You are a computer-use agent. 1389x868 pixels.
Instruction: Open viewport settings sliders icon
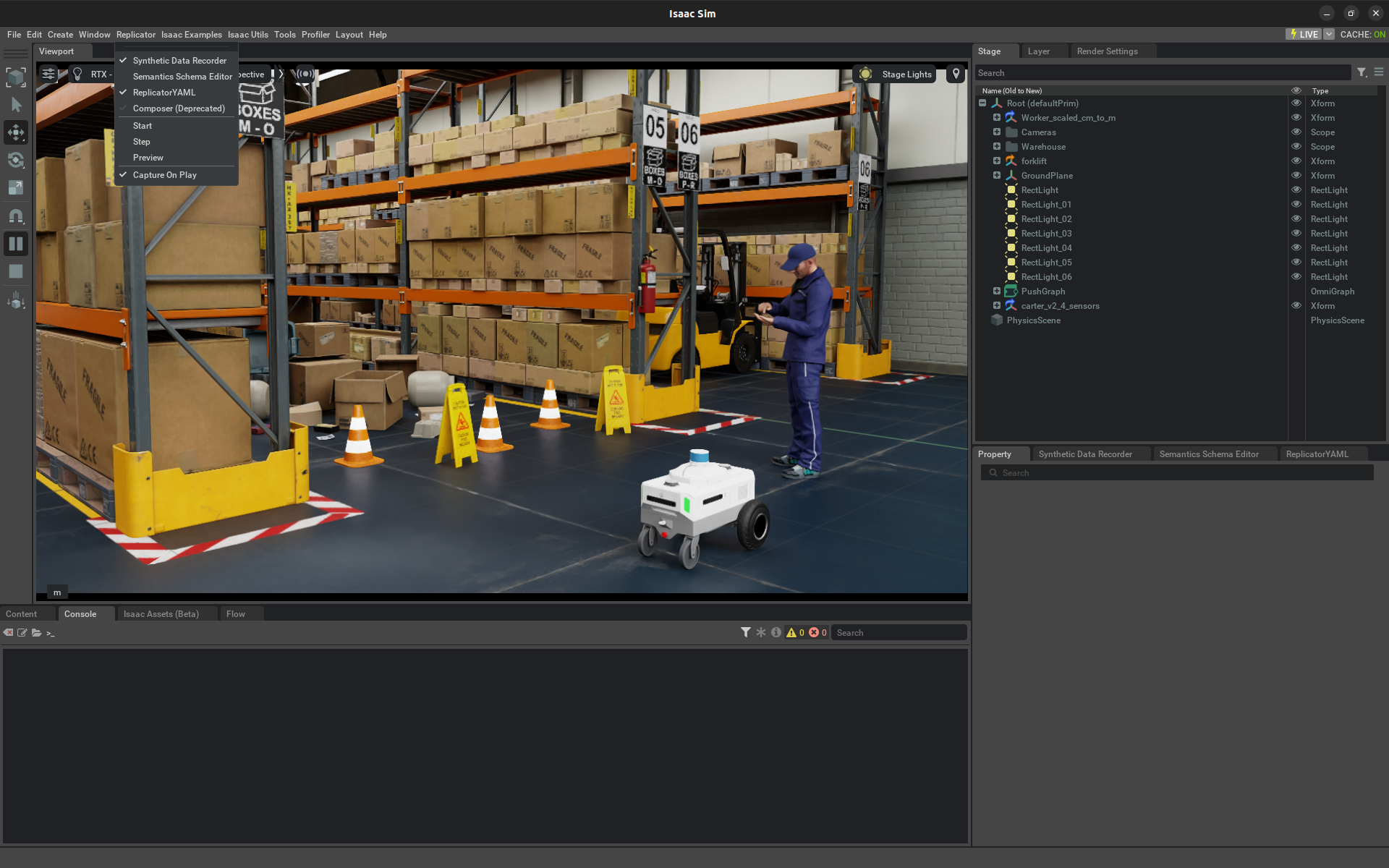(x=48, y=74)
